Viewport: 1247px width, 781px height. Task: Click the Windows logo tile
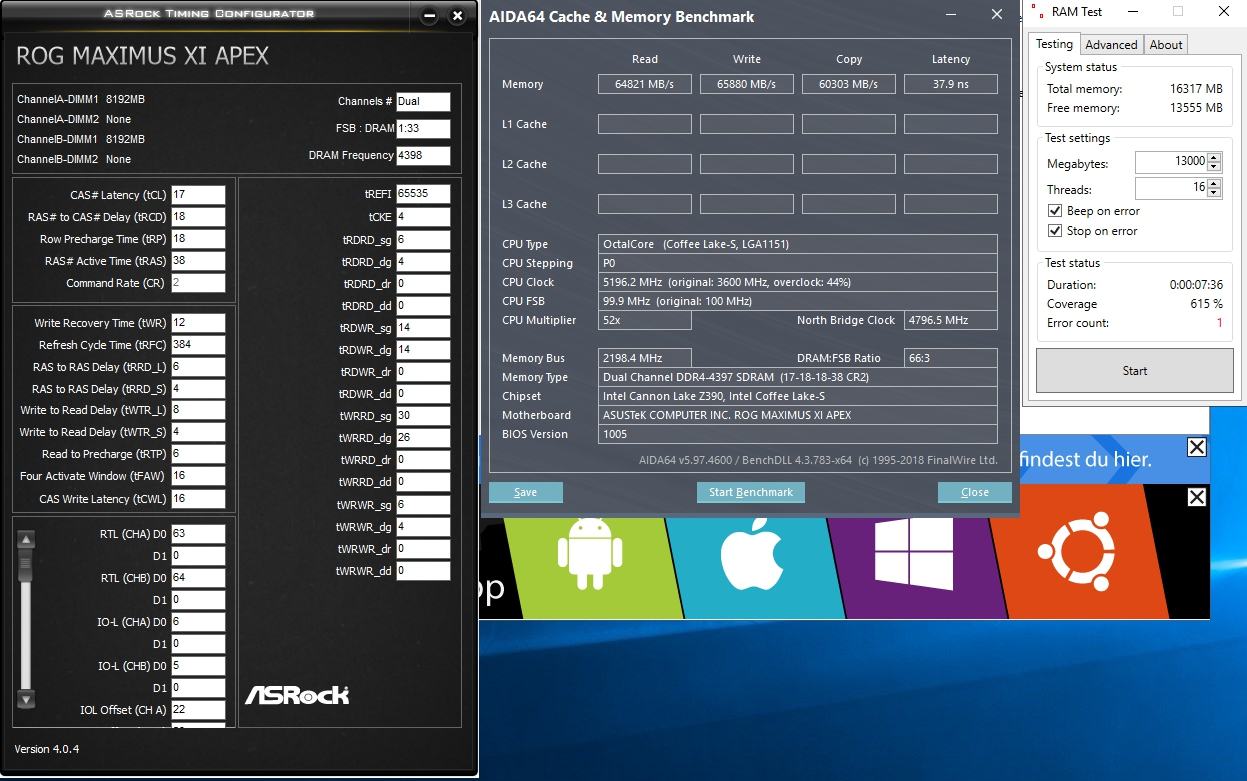click(x=913, y=553)
